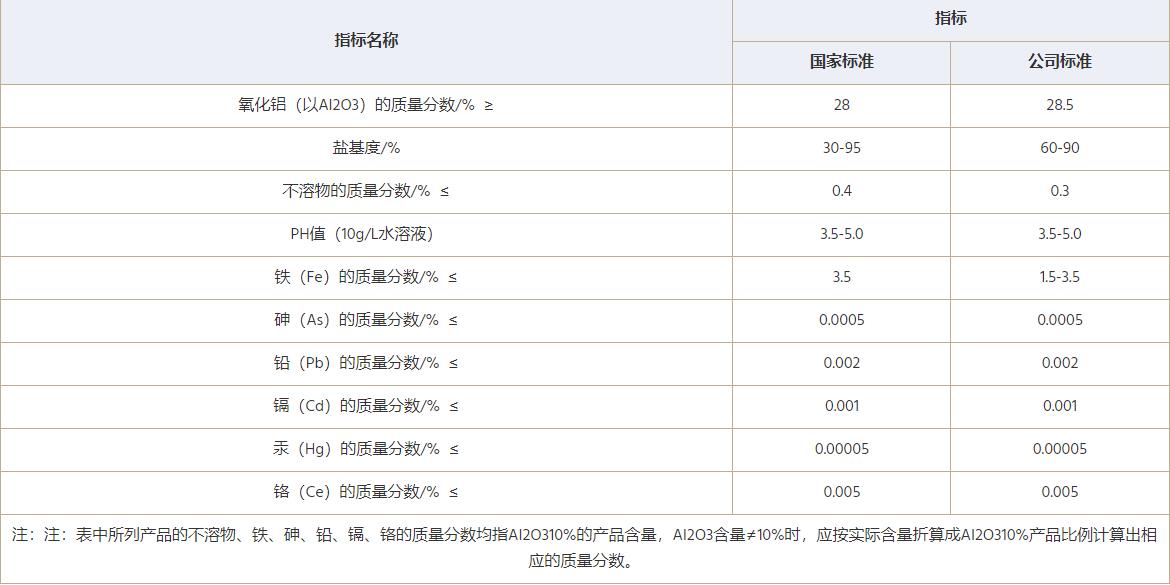Image resolution: width=1170 pixels, height=585 pixels.
Task: Select 汞 value 0.00005 under 公司标准
Action: tap(1060, 449)
